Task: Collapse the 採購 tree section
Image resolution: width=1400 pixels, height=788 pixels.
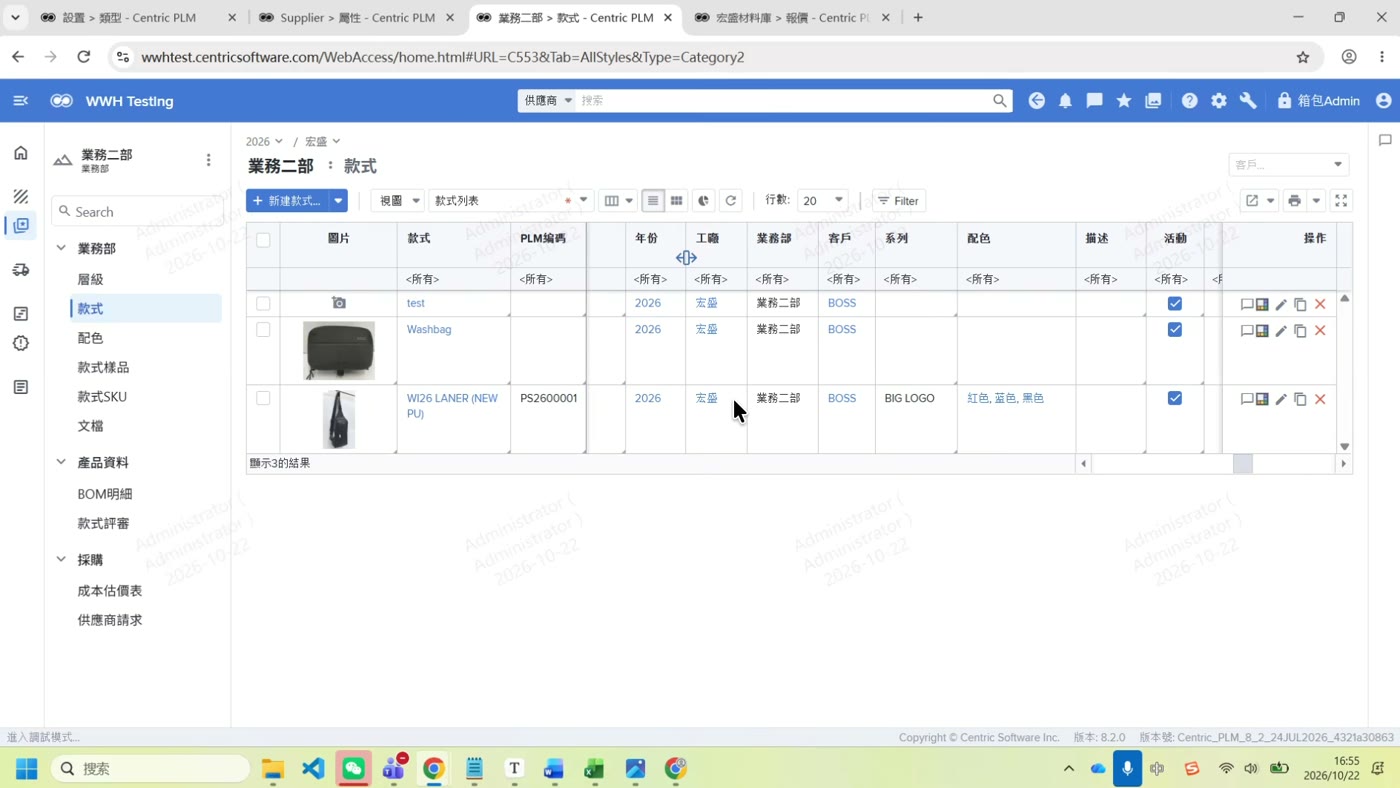Action: point(61,560)
